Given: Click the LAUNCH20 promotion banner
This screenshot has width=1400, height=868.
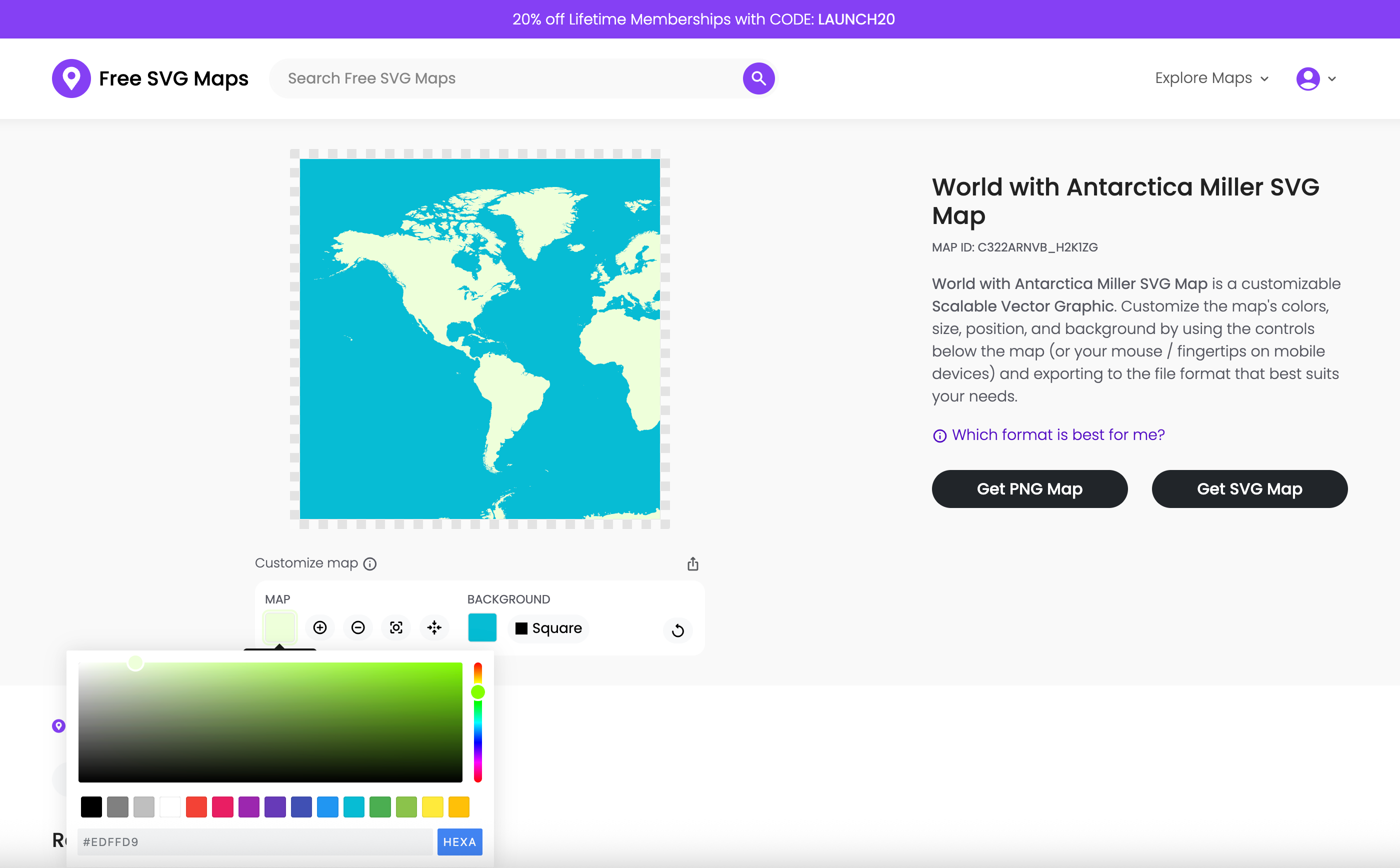Looking at the screenshot, I should pyautogui.click(x=699, y=19).
